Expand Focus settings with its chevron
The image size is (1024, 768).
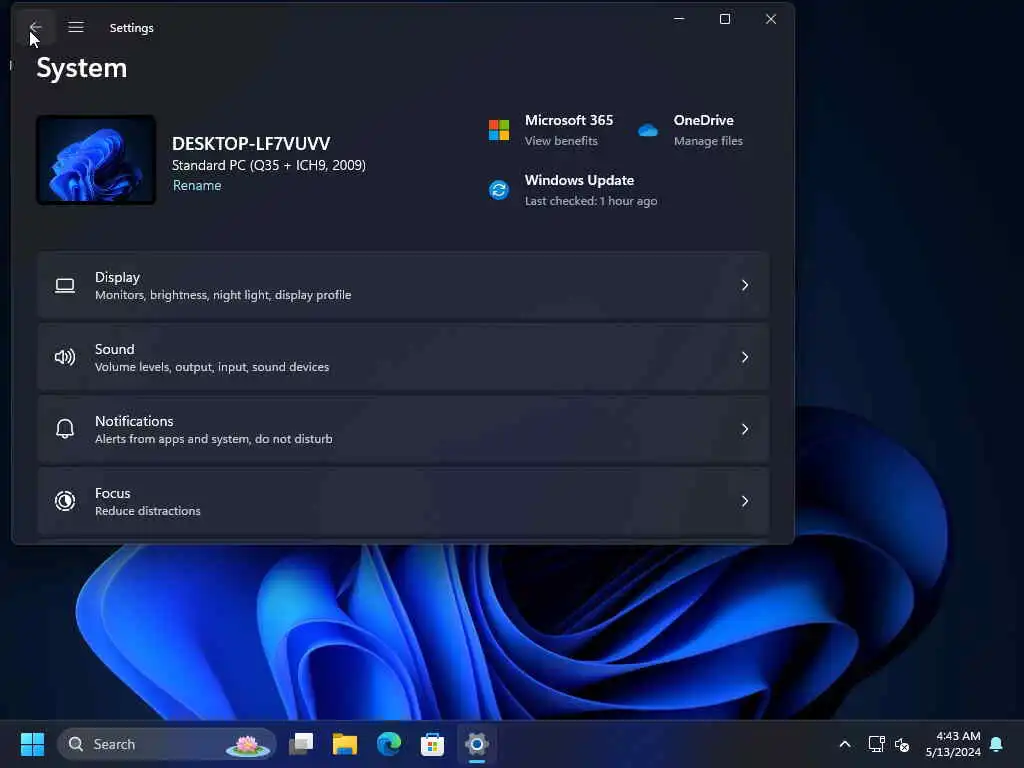pos(744,501)
